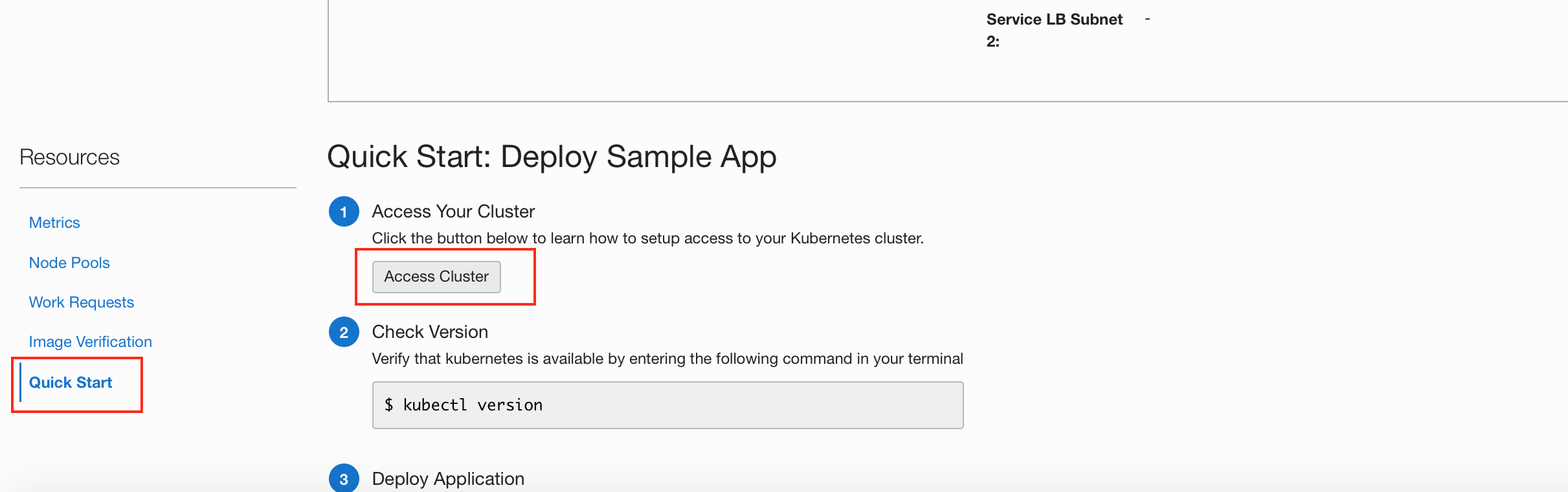Screen dimensions: 1568x492
Task: Click the step 1 number badge
Action: tap(344, 212)
